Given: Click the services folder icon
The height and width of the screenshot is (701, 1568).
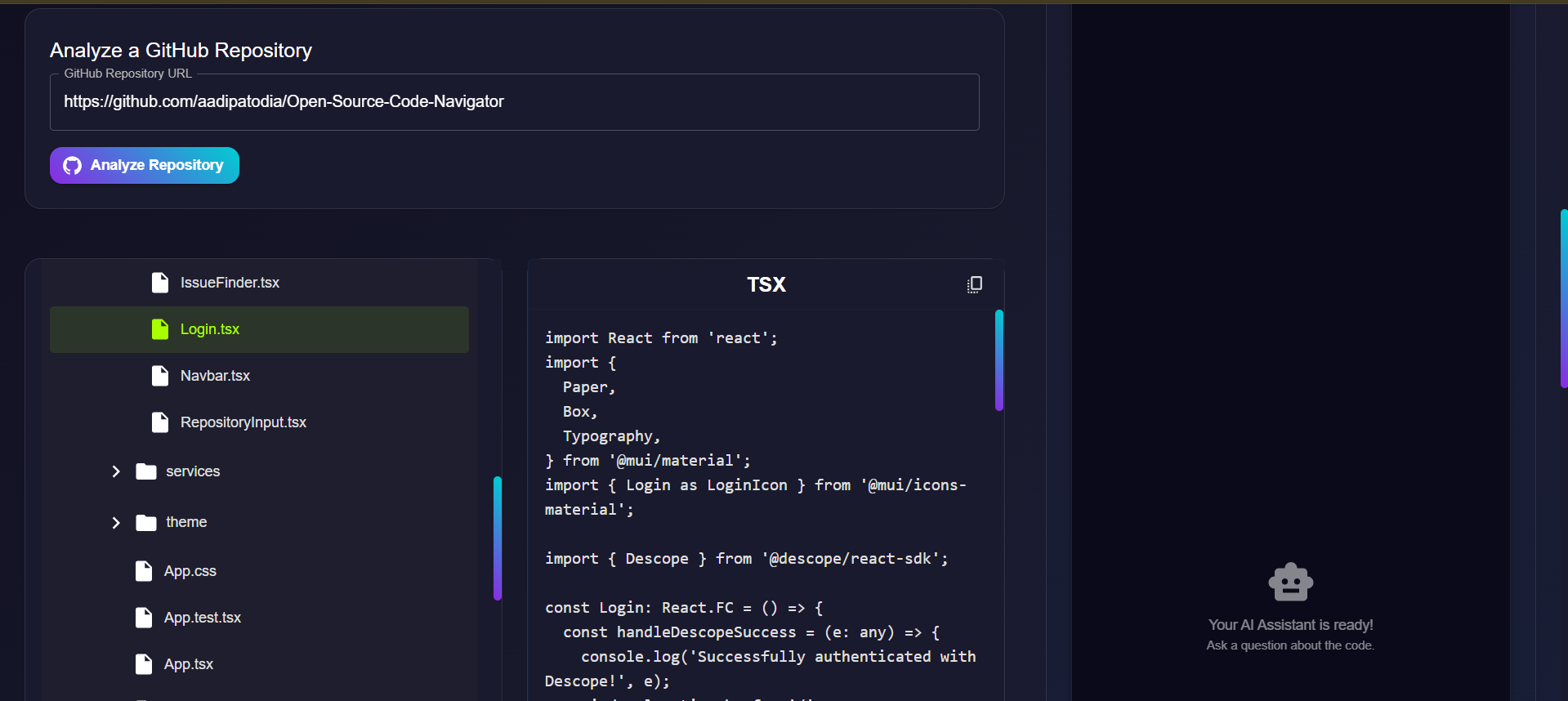Looking at the screenshot, I should [146, 471].
